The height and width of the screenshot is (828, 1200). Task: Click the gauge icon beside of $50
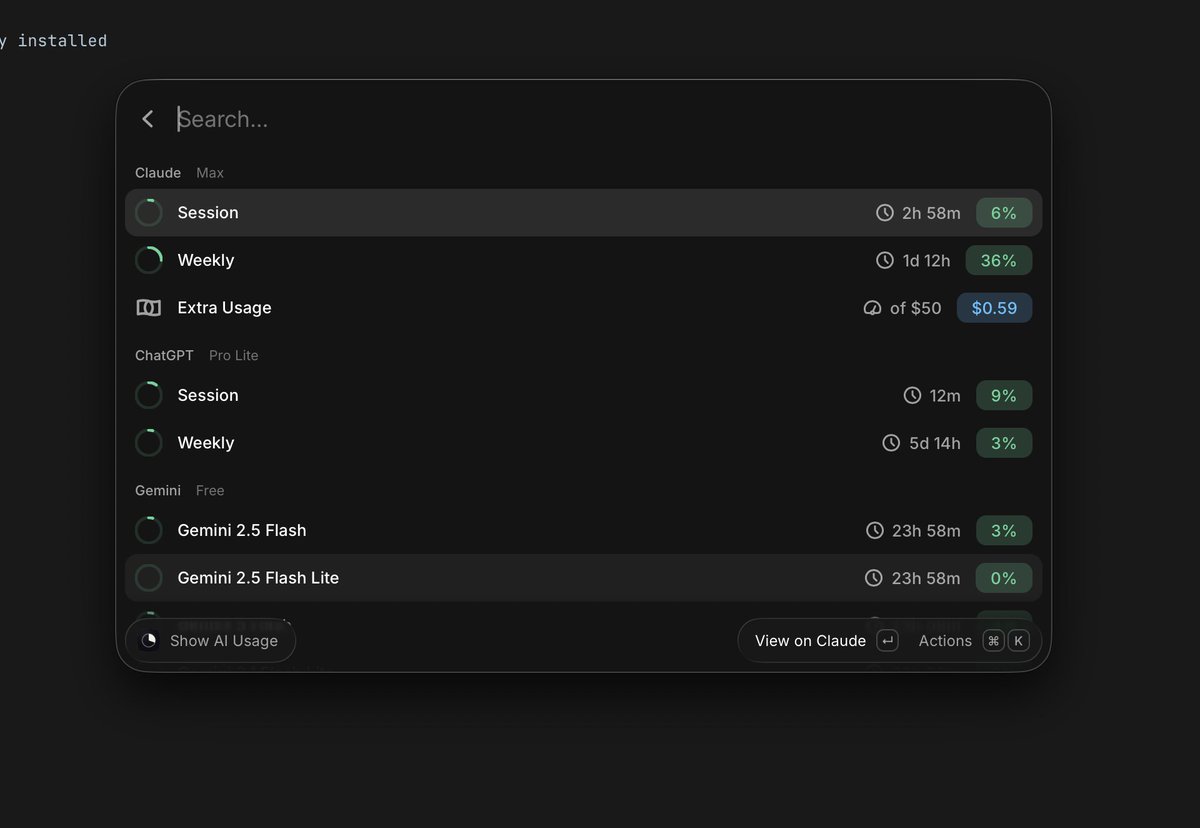[873, 308]
